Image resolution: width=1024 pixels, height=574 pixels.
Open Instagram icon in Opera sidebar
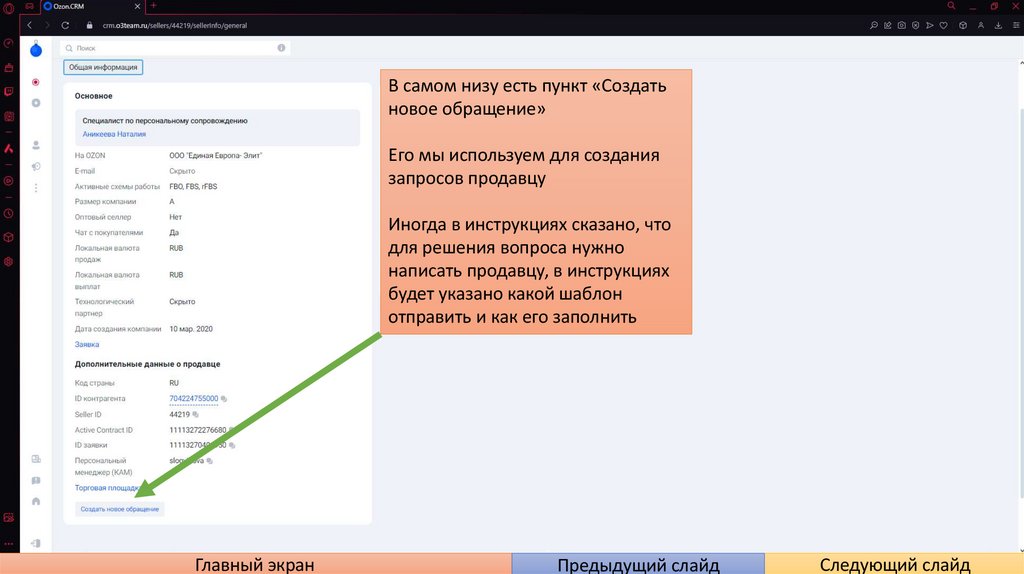click(x=8, y=116)
